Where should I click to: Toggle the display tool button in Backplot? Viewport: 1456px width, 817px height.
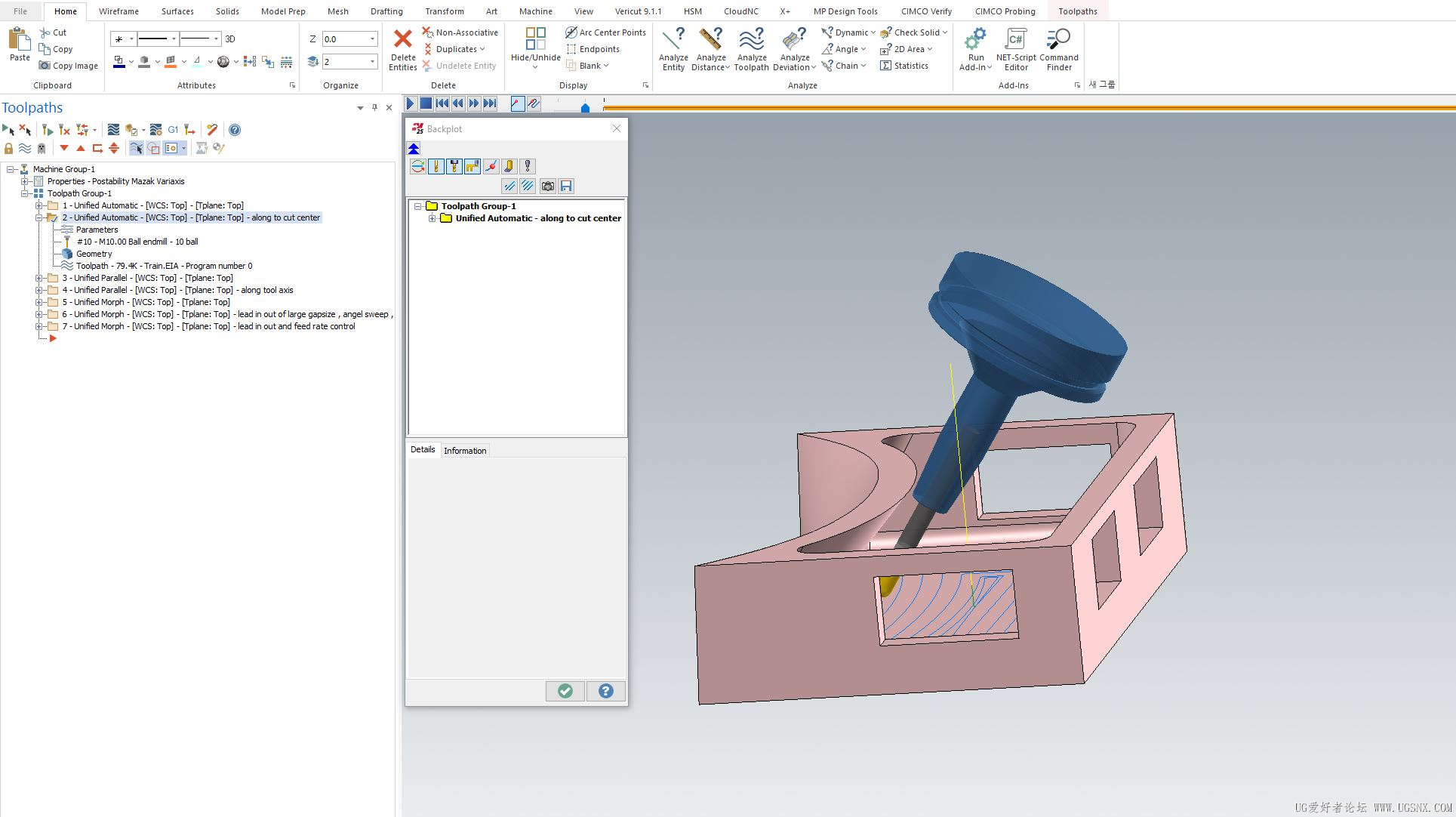click(x=436, y=166)
